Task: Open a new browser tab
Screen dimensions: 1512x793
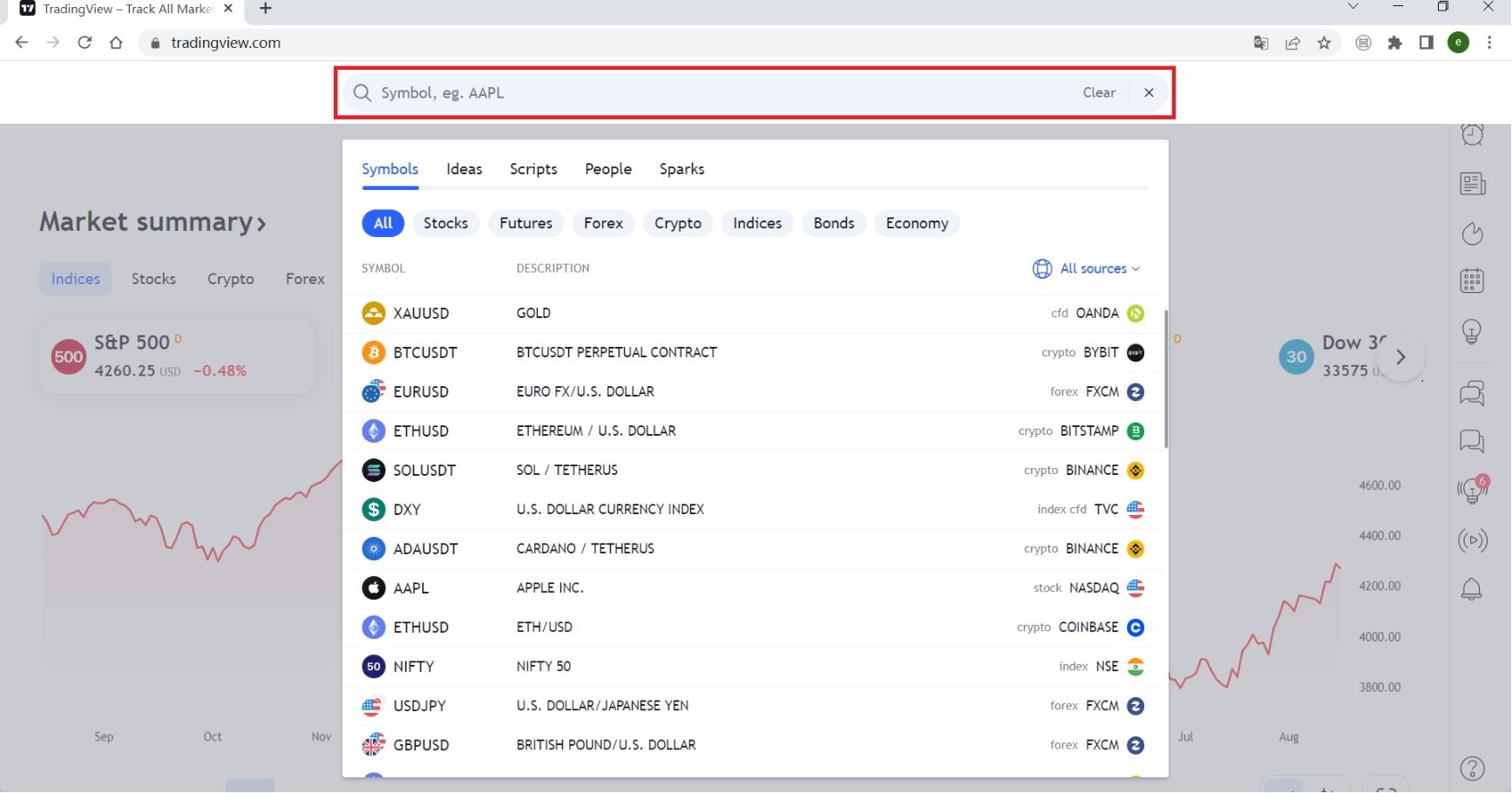Action: click(266, 9)
